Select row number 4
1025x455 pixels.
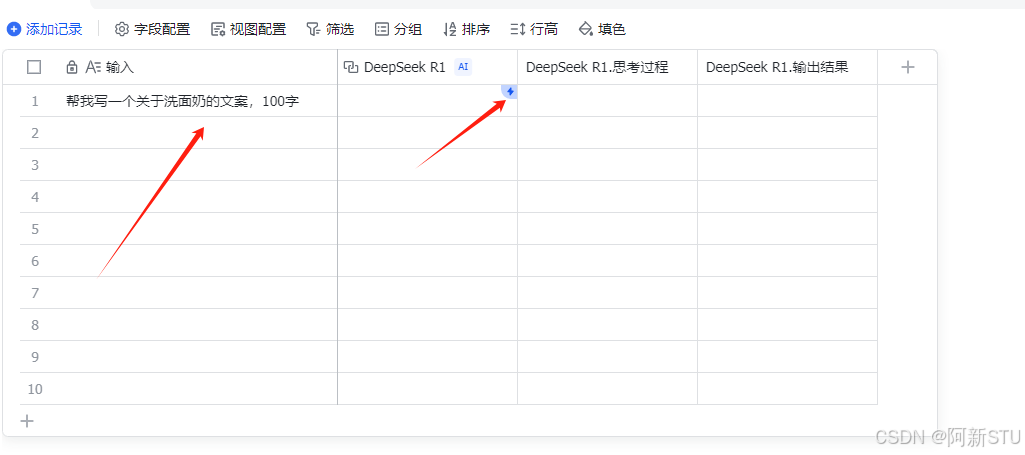(35, 197)
